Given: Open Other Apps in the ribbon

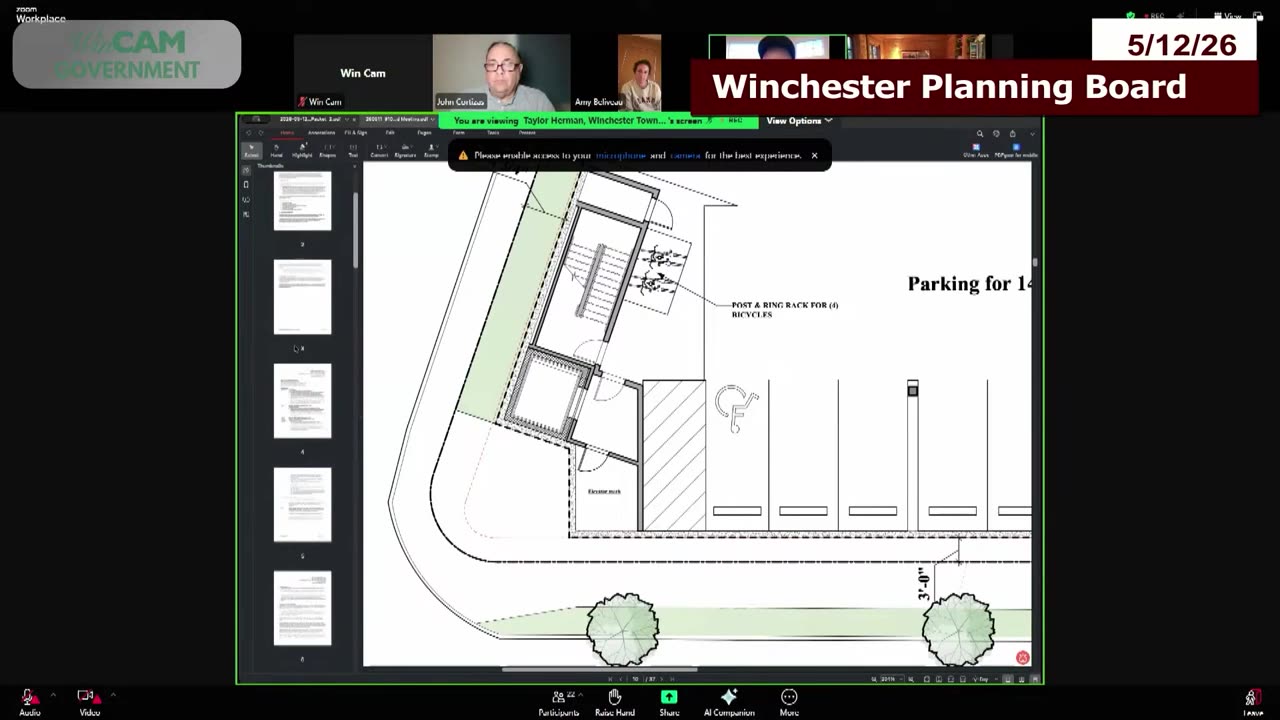Looking at the screenshot, I should click(x=976, y=151).
